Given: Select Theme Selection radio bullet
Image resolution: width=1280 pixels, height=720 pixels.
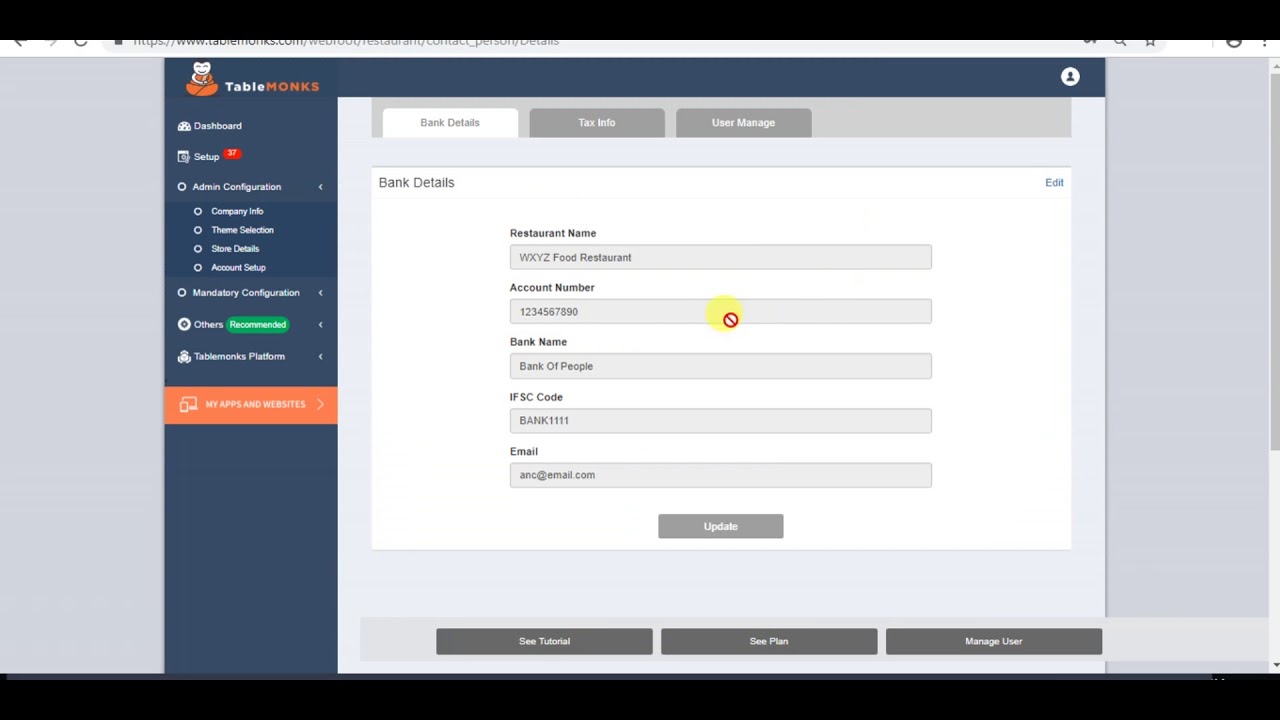Looking at the screenshot, I should coord(198,230).
